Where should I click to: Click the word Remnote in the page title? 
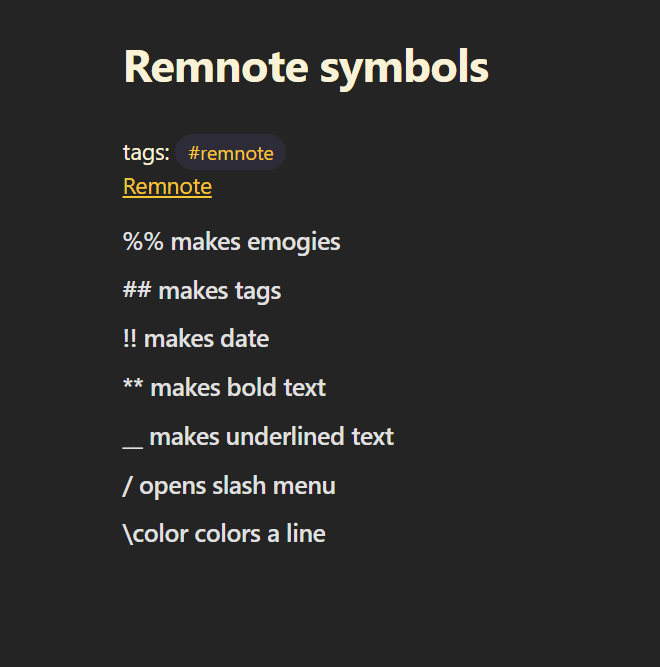click(216, 67)
